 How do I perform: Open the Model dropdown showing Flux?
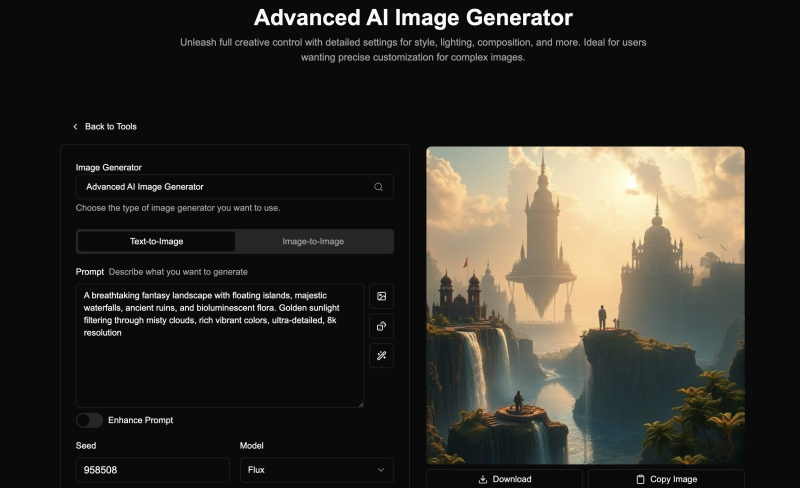(x=316, y=469)
